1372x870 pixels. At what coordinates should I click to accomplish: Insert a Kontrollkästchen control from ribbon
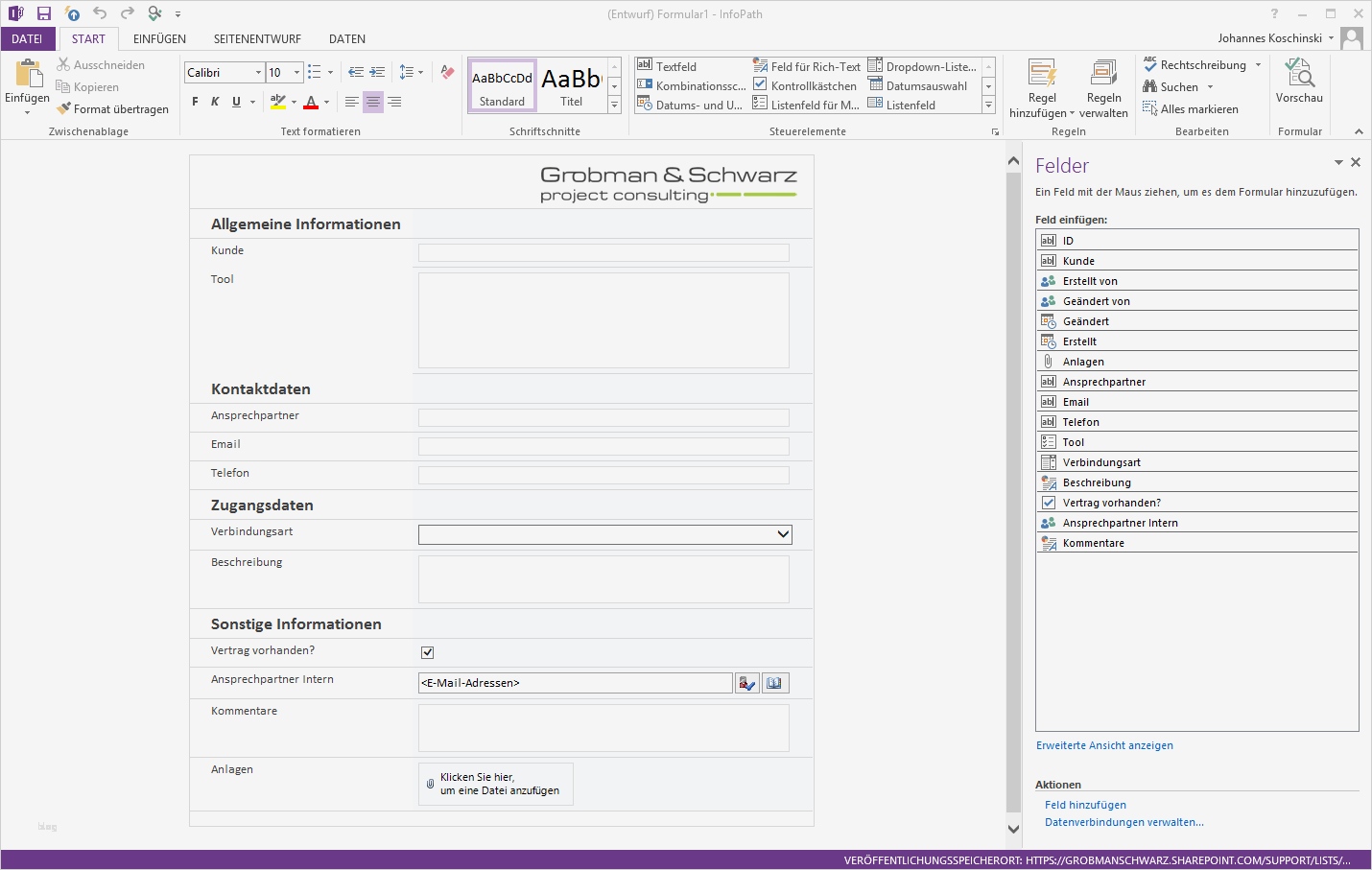pos(805,86)
